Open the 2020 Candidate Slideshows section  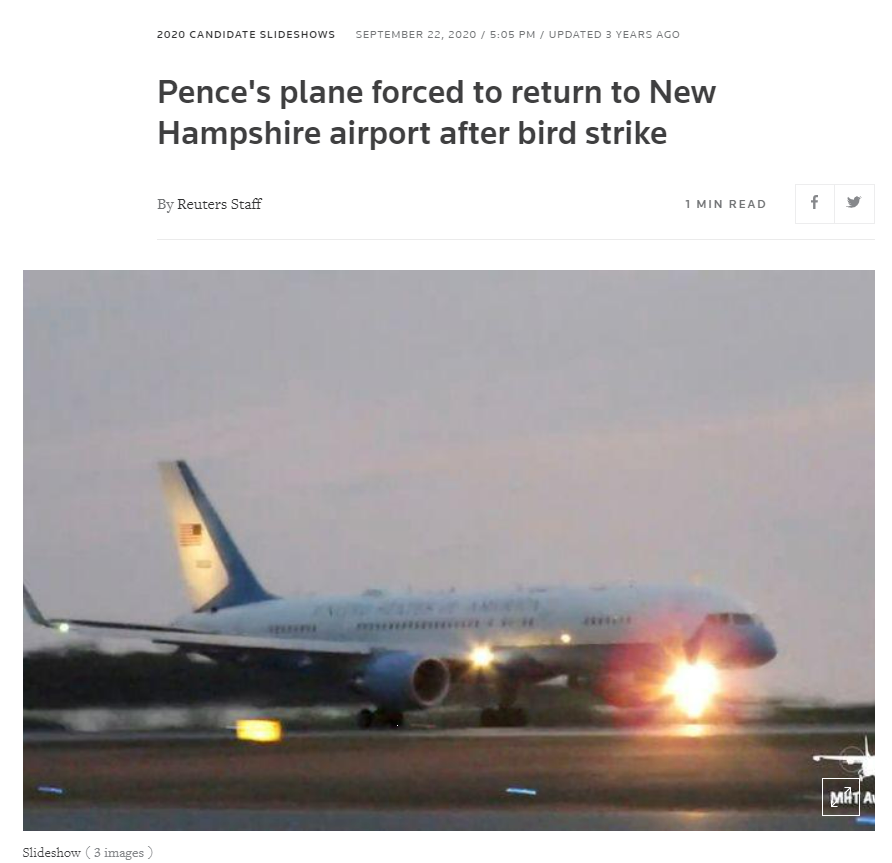click(246, 35)
